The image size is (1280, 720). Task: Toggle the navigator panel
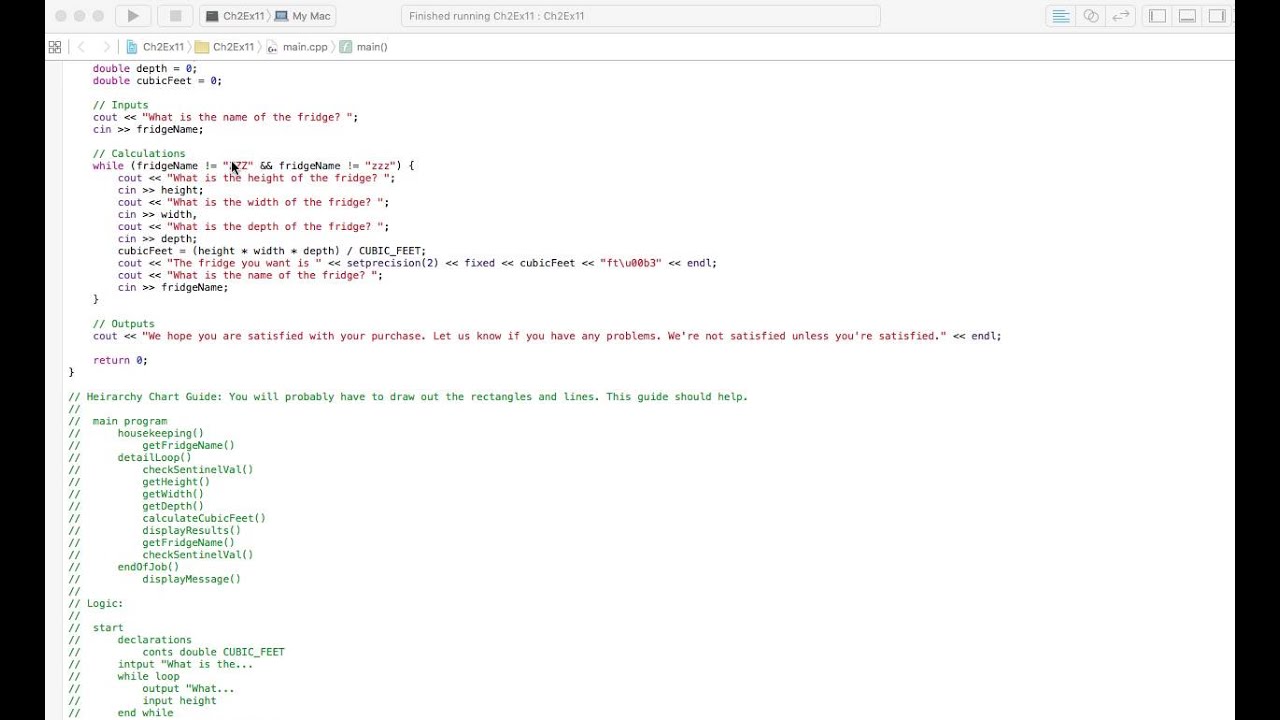pyautogui.click(x=1158, y=16)
